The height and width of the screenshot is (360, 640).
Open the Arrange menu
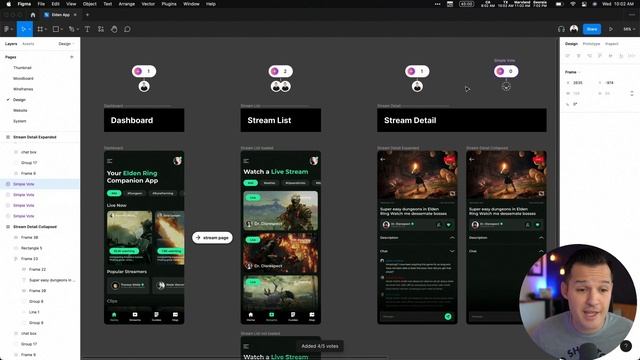click(127, 4)
